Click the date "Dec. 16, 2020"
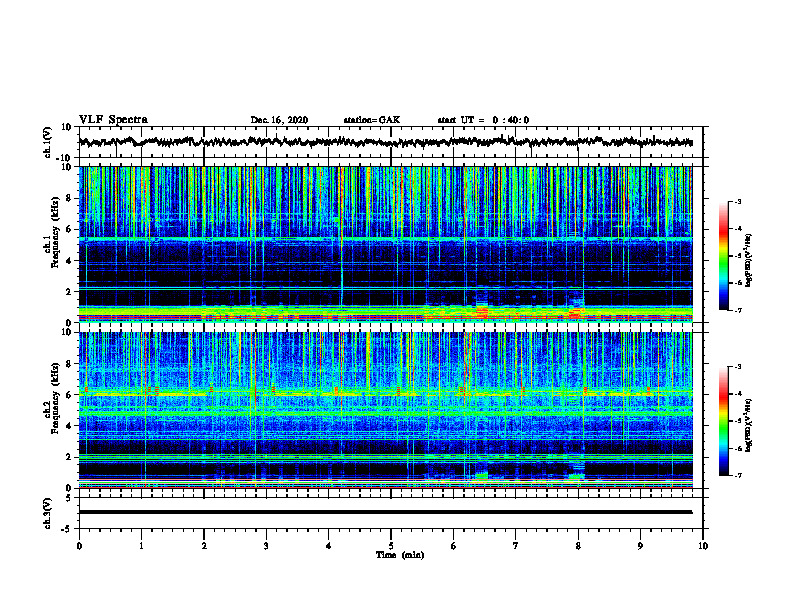This screenshot has width=792, height=612. [x=279, y=120]
